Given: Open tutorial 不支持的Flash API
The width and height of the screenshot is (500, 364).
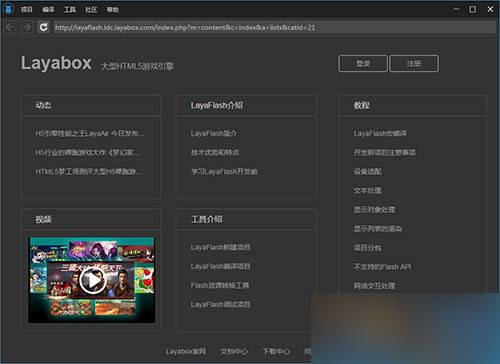Looking at the screenshot, I should pyautogui.click(x=382, y=267).
